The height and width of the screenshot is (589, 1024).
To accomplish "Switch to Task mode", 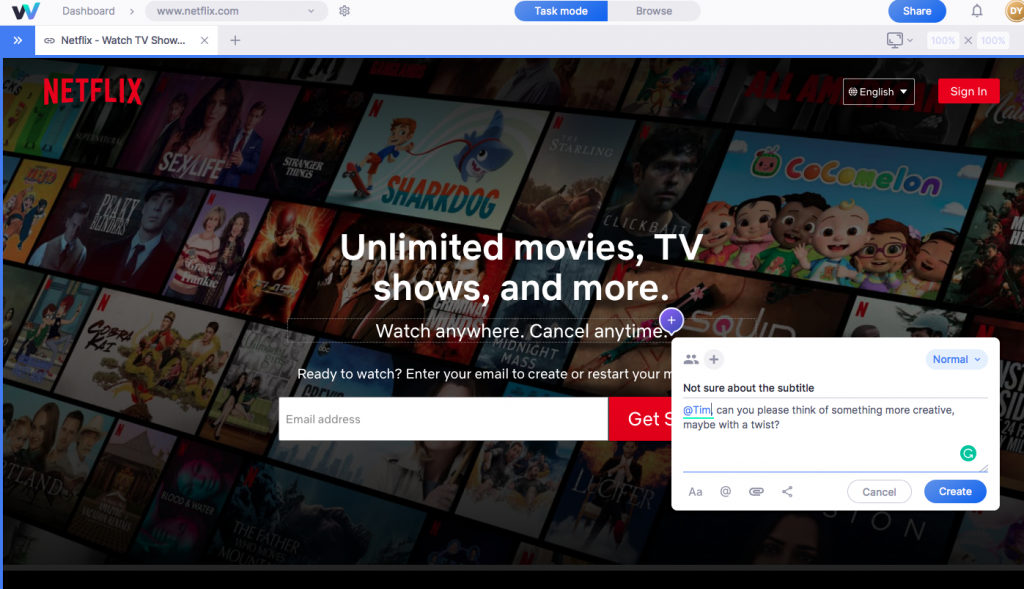I will coord(561,11).
